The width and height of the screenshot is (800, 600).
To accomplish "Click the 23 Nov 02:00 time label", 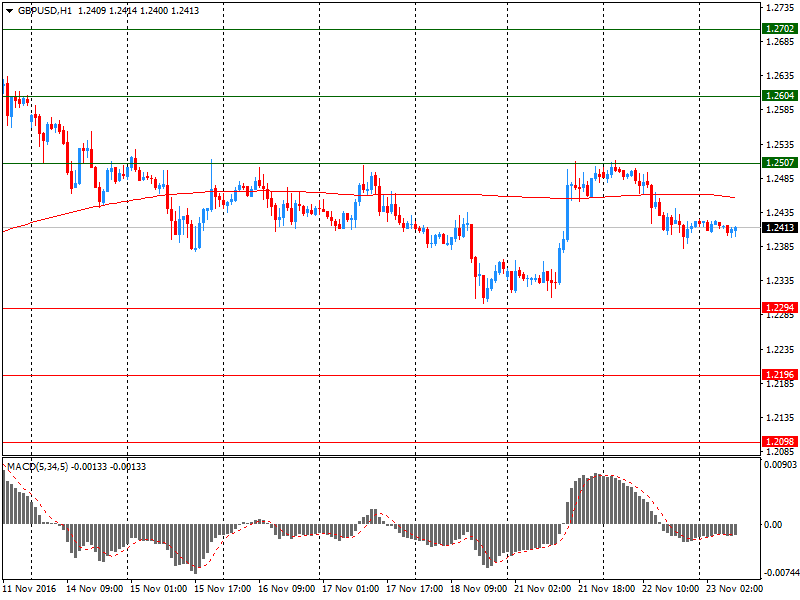I will 735,589.
